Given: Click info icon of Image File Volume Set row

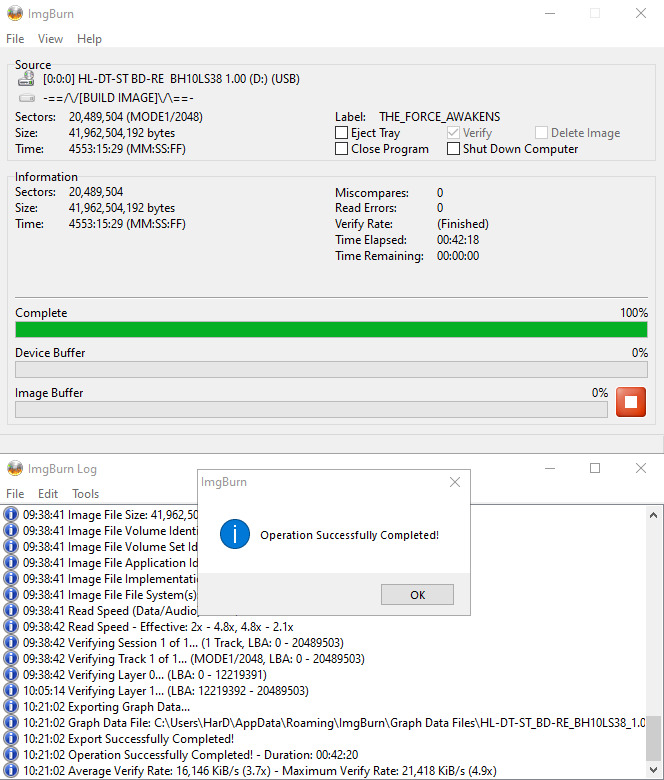Looking at the screenshot, I should [11, 546].
